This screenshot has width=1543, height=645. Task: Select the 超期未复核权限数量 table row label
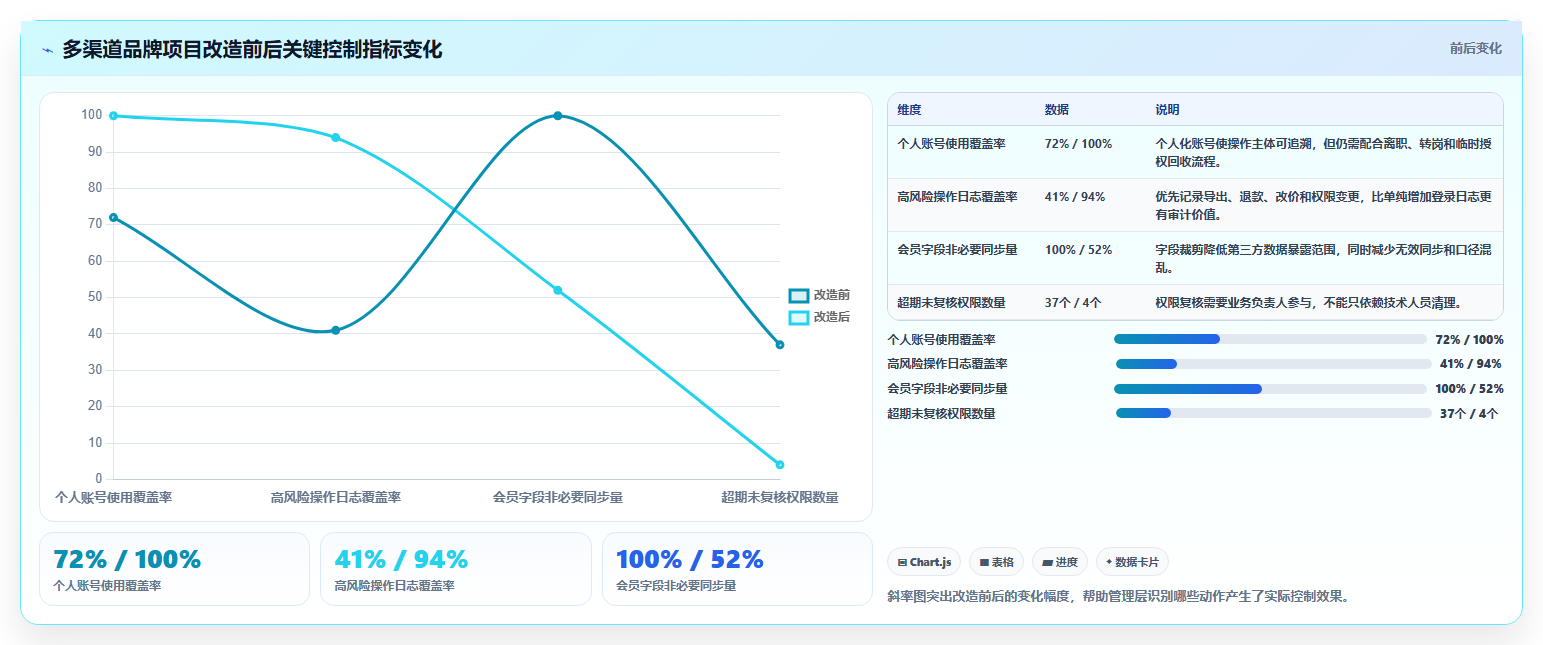951,302
